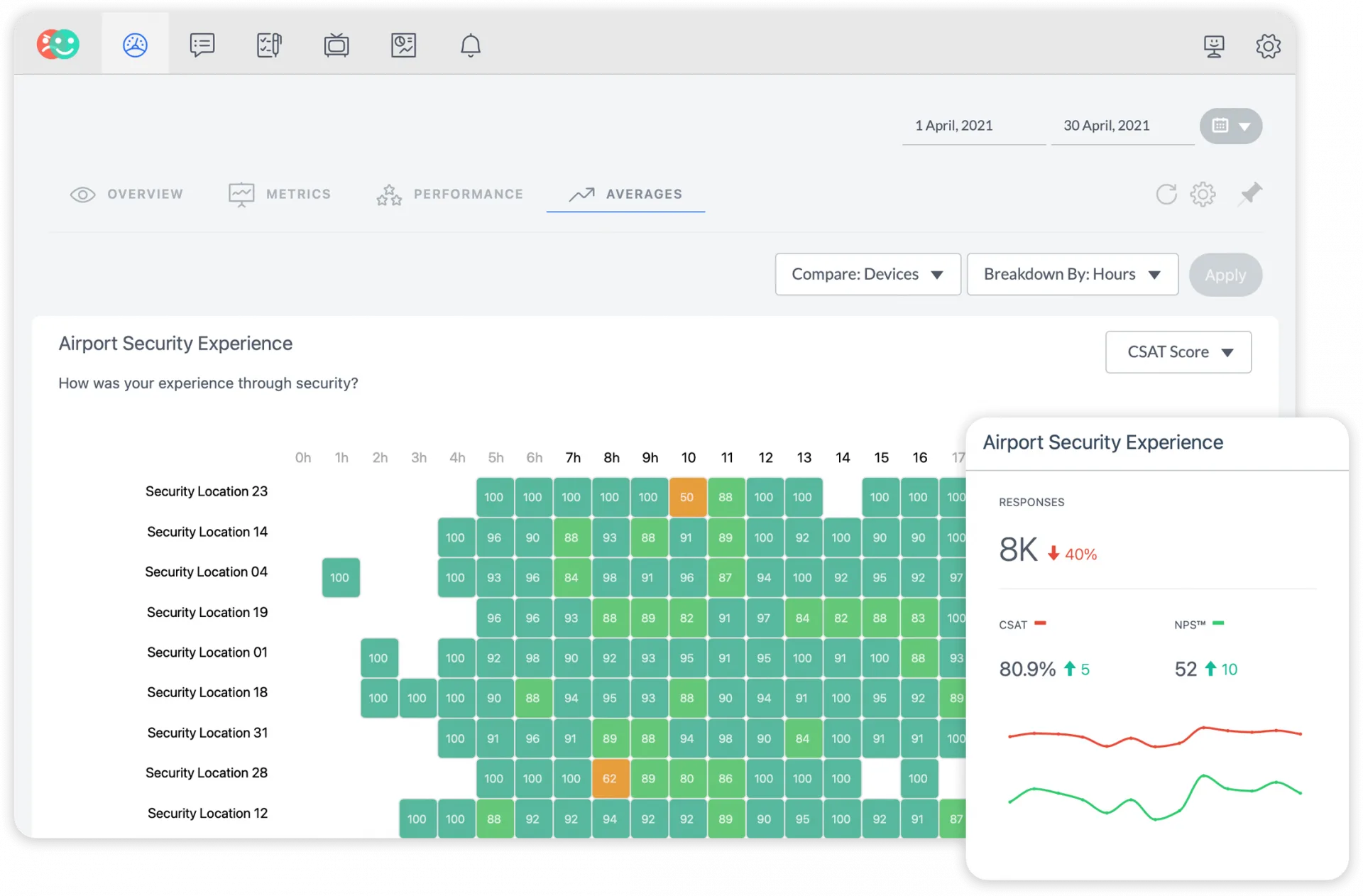Viewport: 1363px width, 896px height.
Task: Click the Apply button
Action: (x=1225, y=275)
